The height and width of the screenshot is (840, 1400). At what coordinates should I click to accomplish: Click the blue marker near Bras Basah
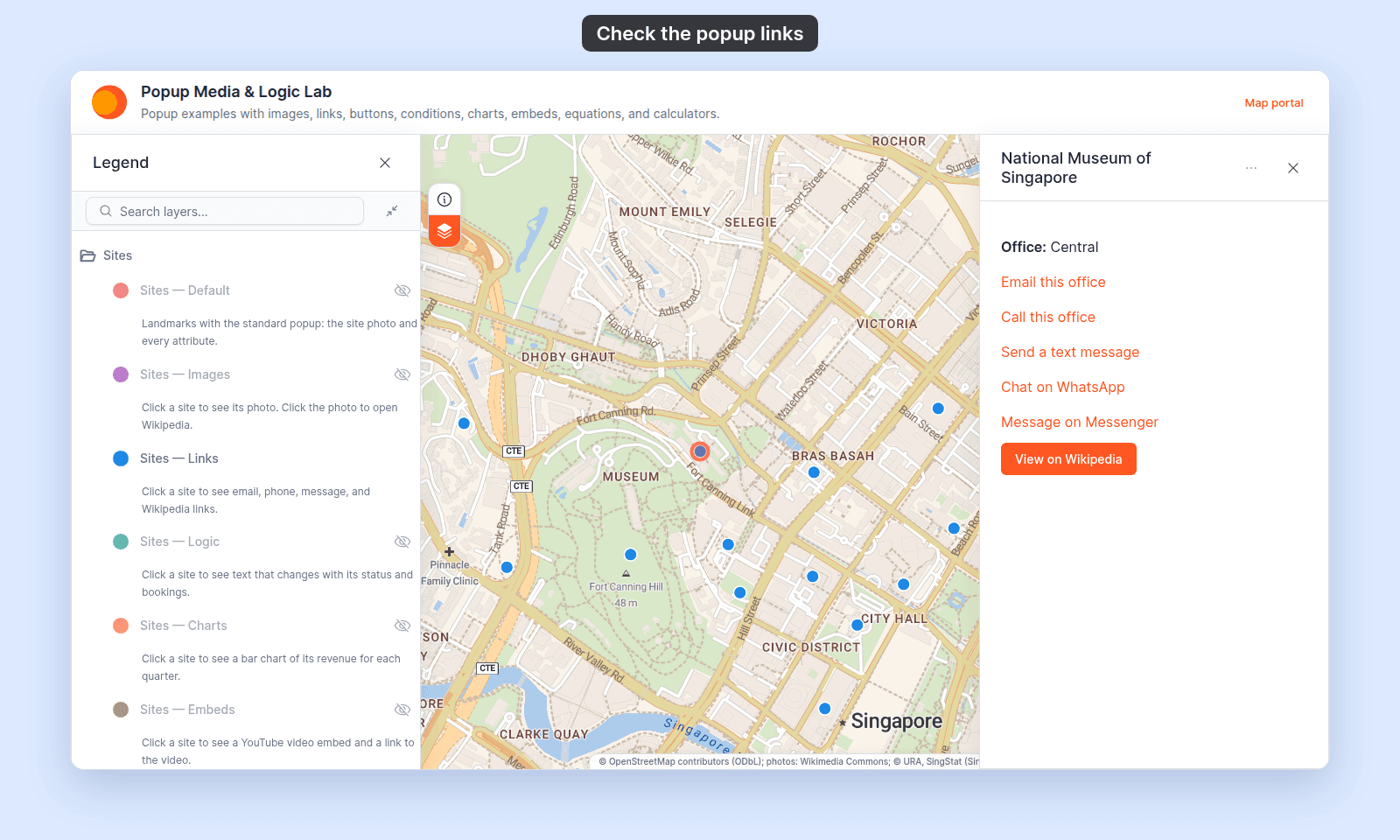click(x=814, y=472)
